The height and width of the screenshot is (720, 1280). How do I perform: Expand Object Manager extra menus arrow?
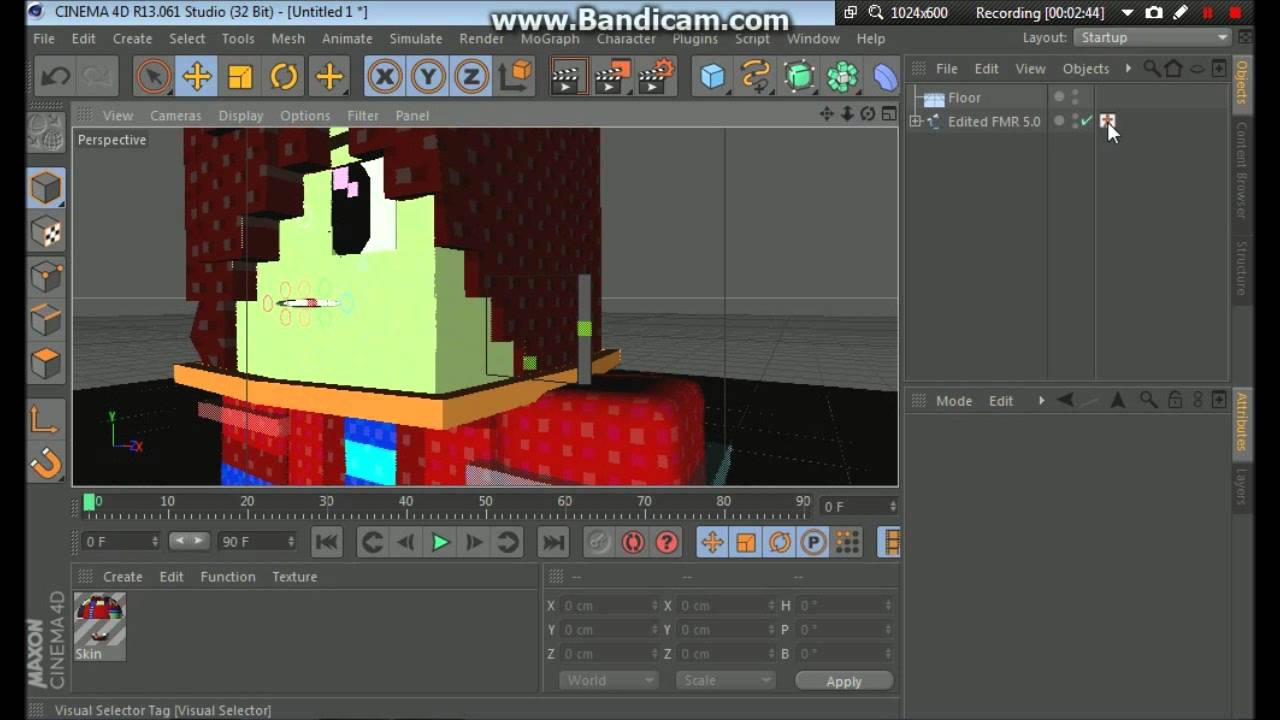click(x=1128, y=68)
